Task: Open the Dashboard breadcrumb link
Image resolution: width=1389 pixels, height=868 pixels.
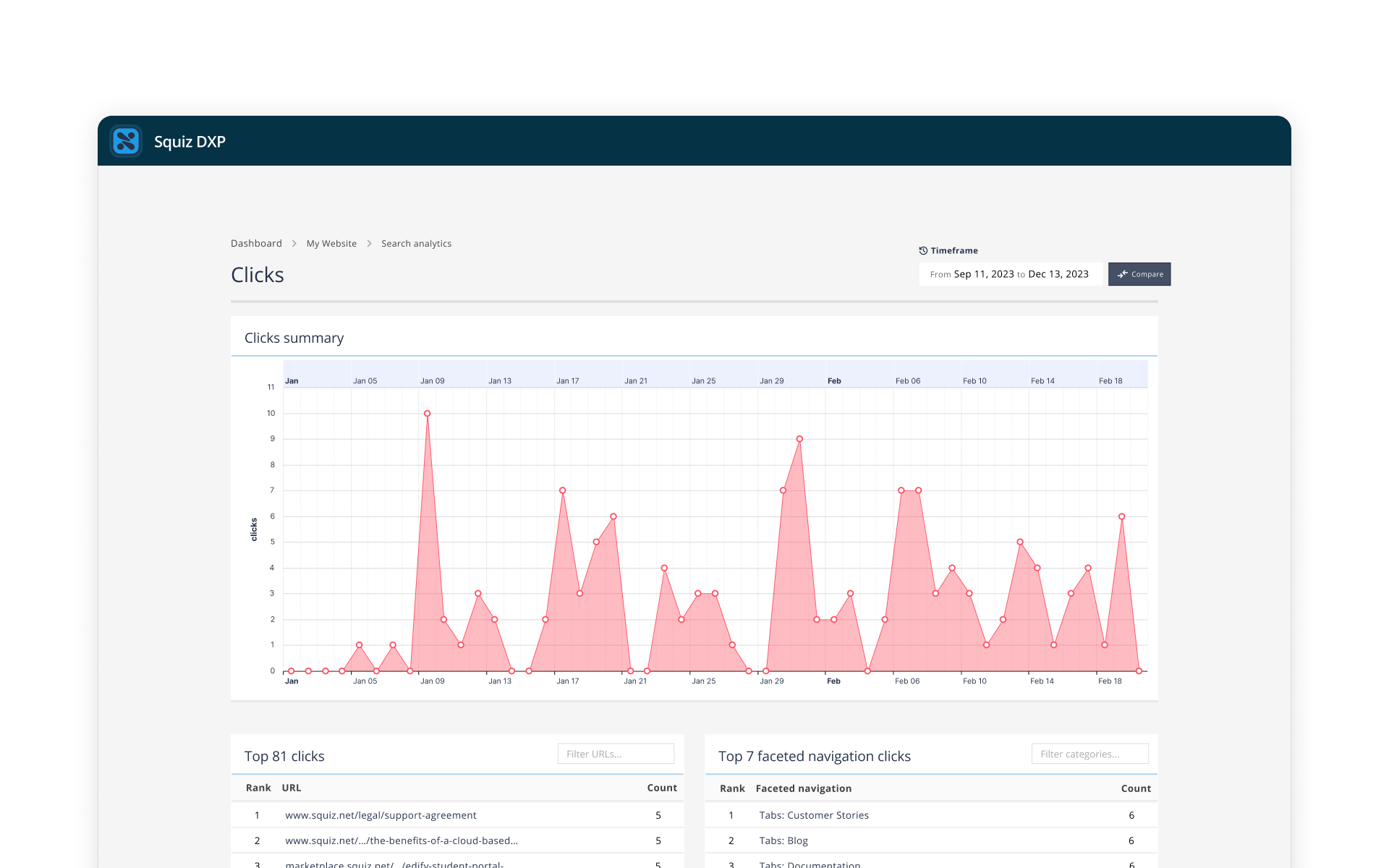Action: pos(256,244)
